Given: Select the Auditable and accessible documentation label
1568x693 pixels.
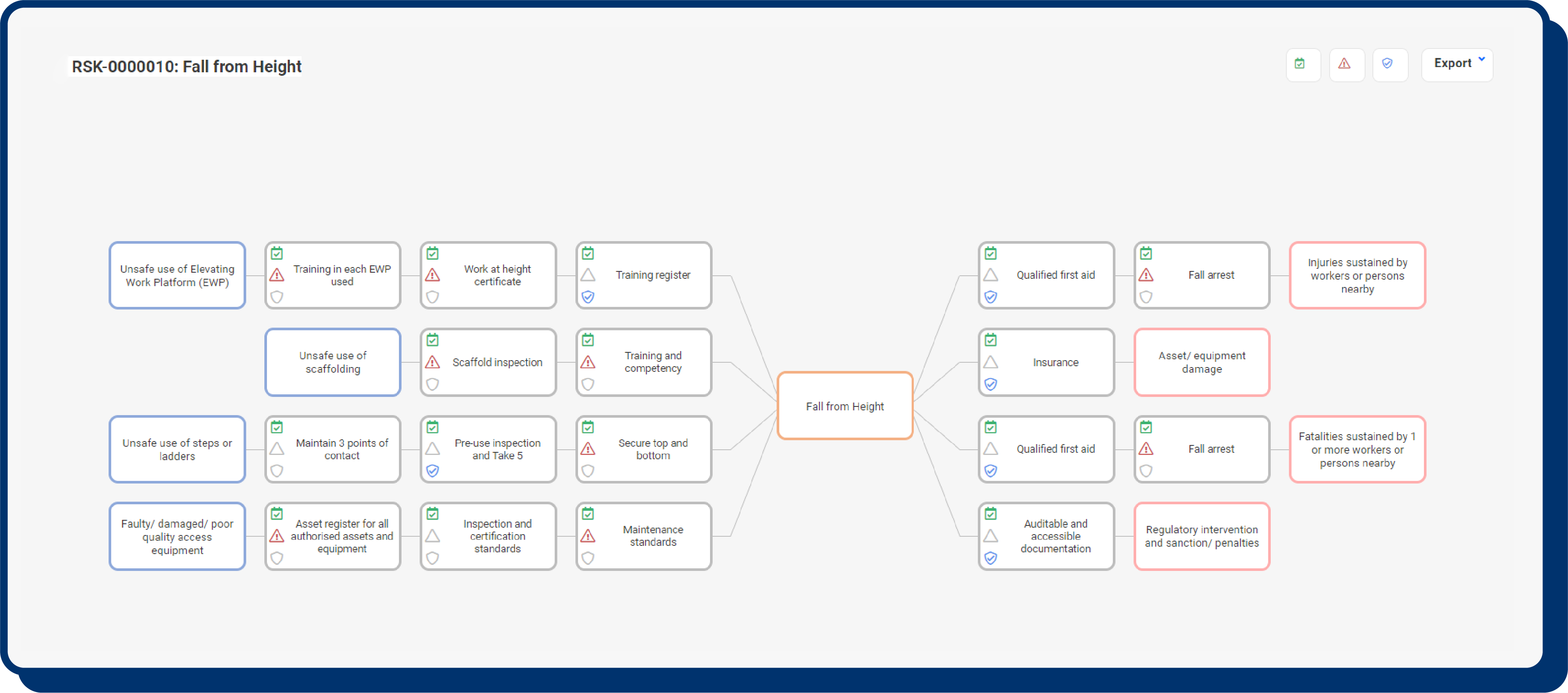Looking at the screenshot, I should (1055, 536).
